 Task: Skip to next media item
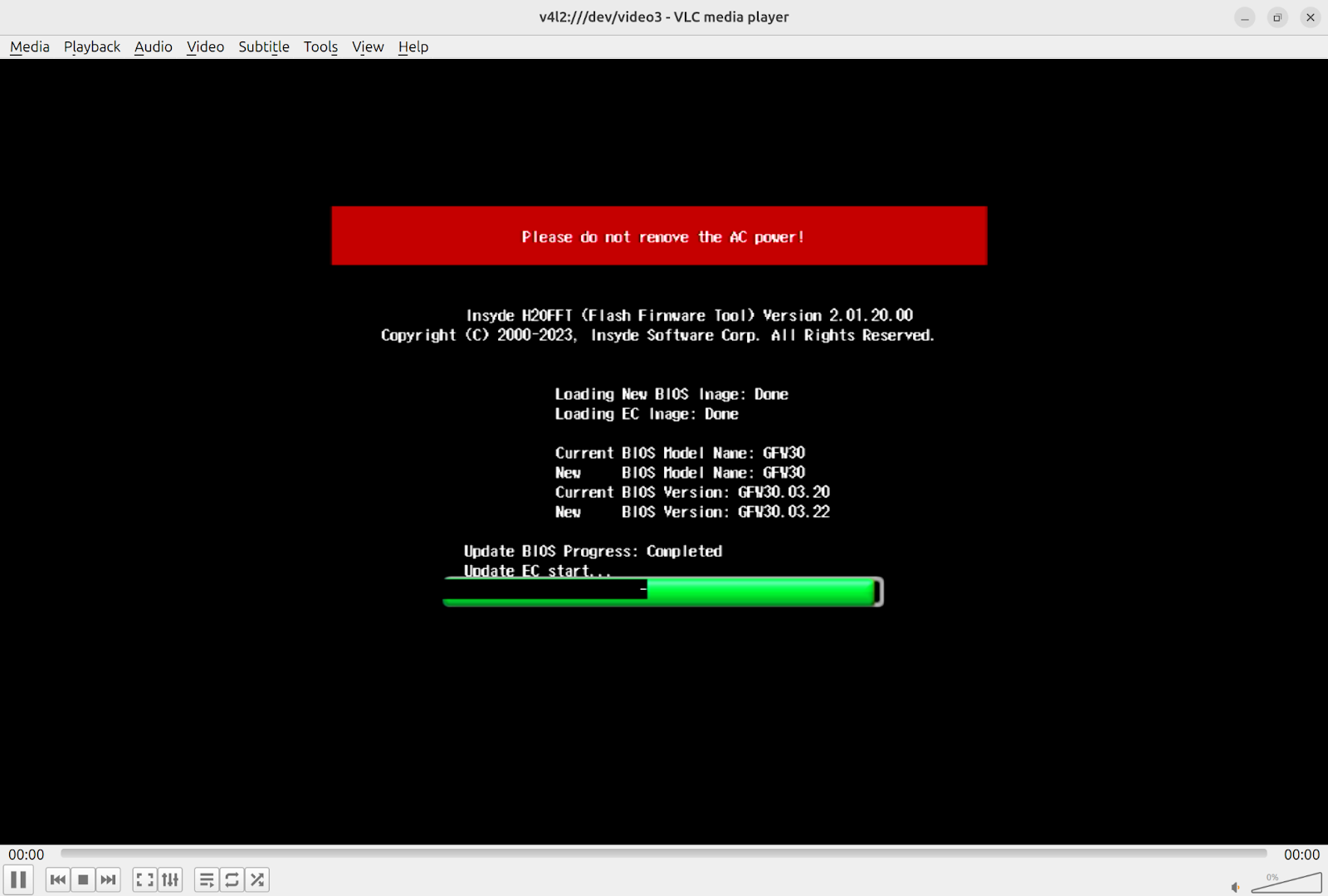point(108,879)
